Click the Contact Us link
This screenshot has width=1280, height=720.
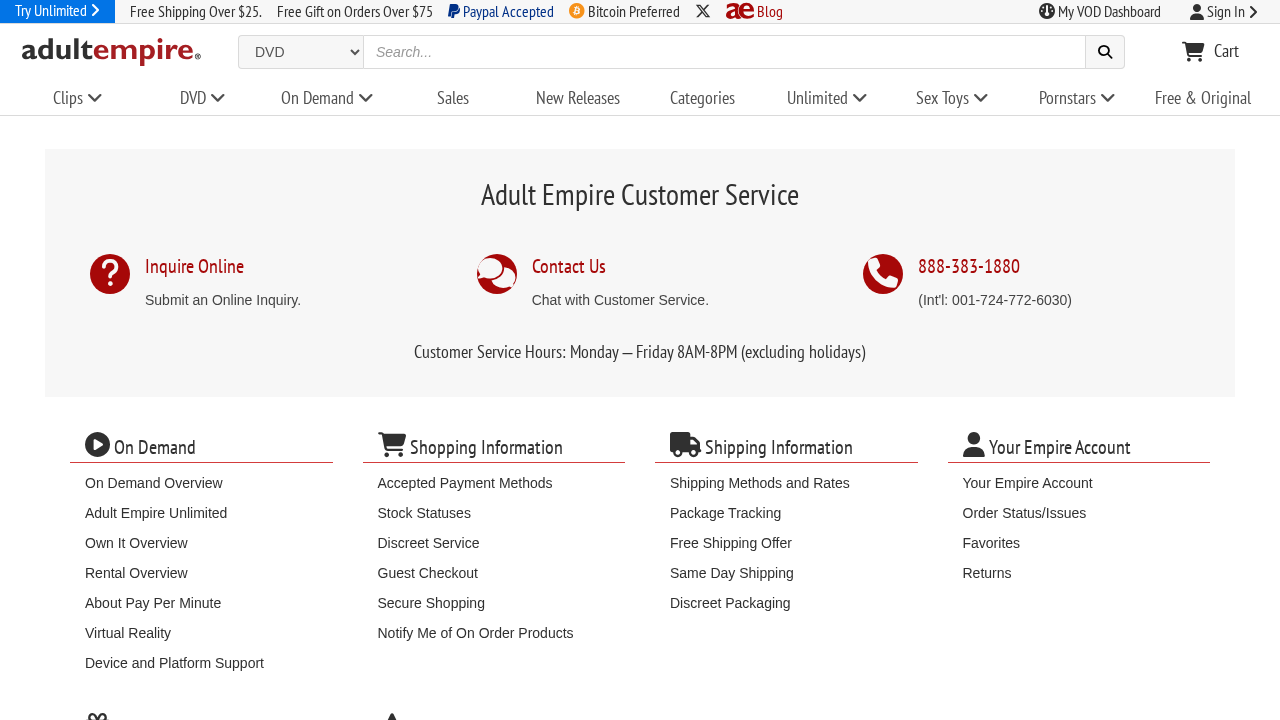569,266
